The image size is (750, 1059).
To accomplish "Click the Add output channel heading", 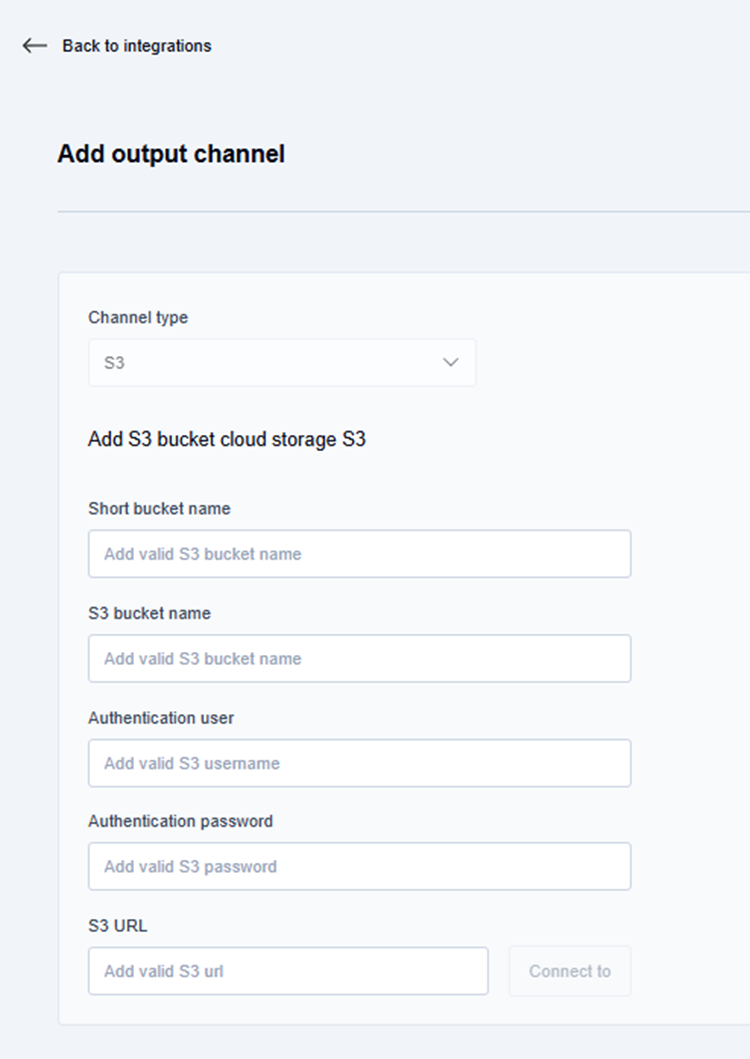I will [171, 154].
